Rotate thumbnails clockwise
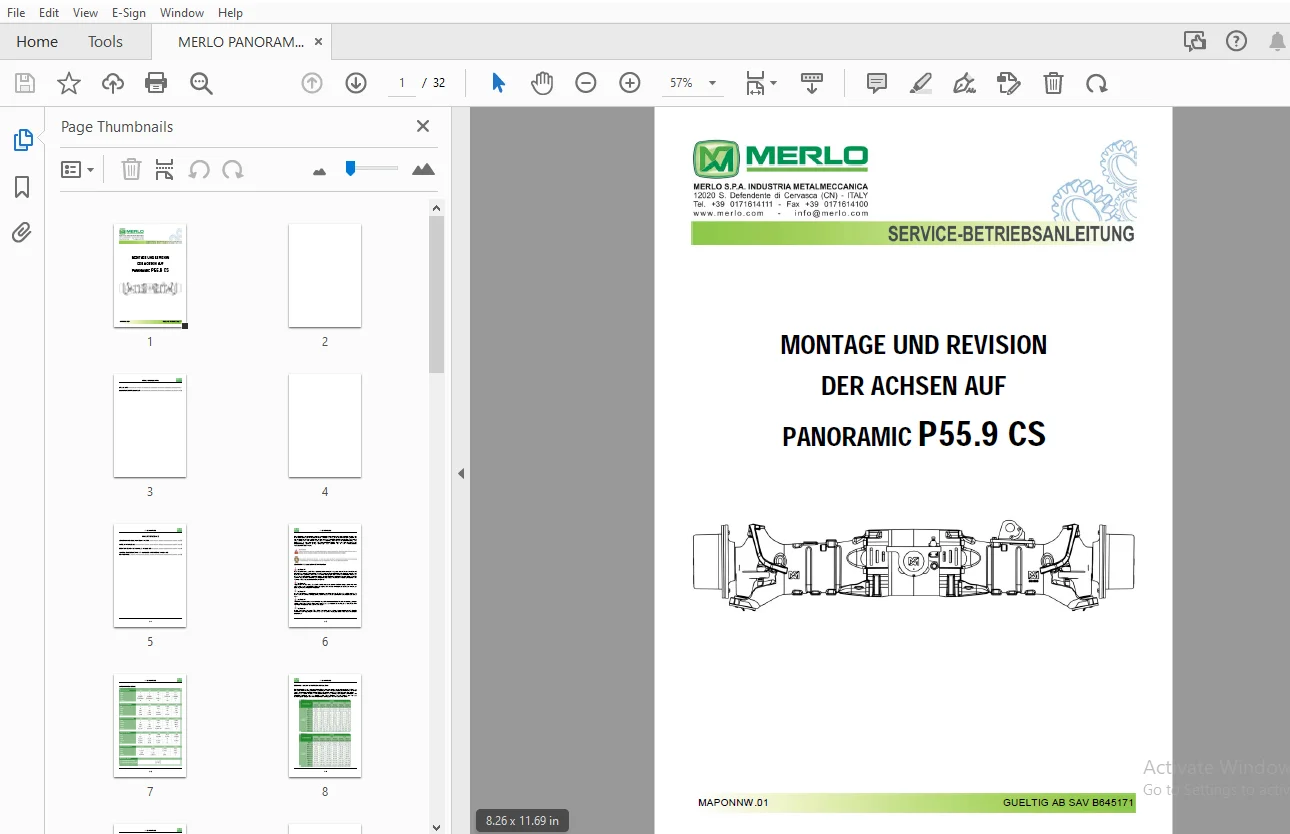This screenshot has width=1290, height=834. point(233,169)
